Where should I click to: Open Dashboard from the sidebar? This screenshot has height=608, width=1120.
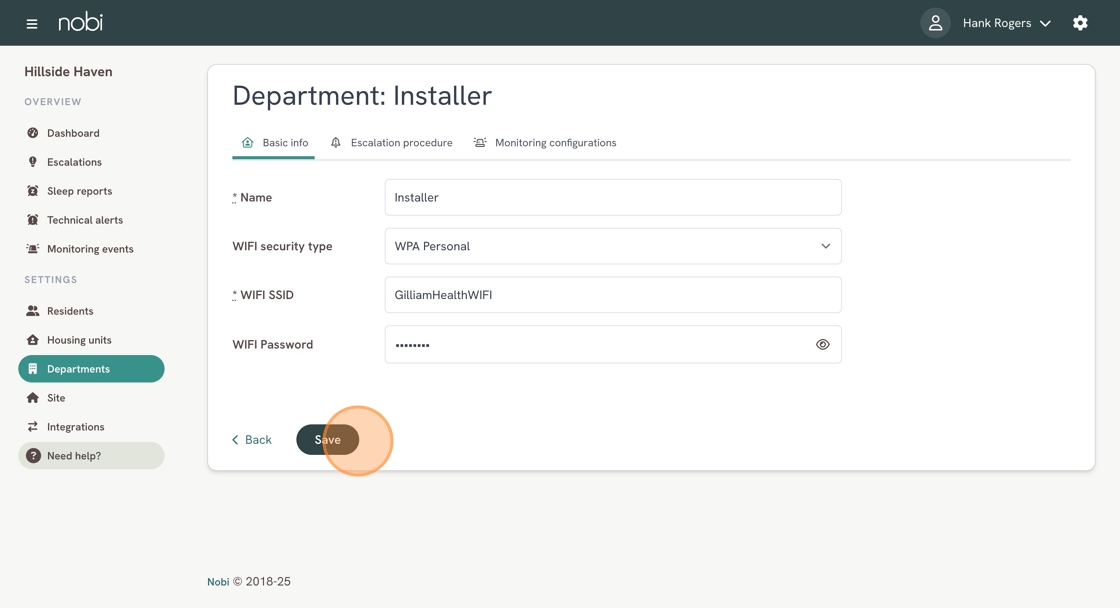coord(73,133)
